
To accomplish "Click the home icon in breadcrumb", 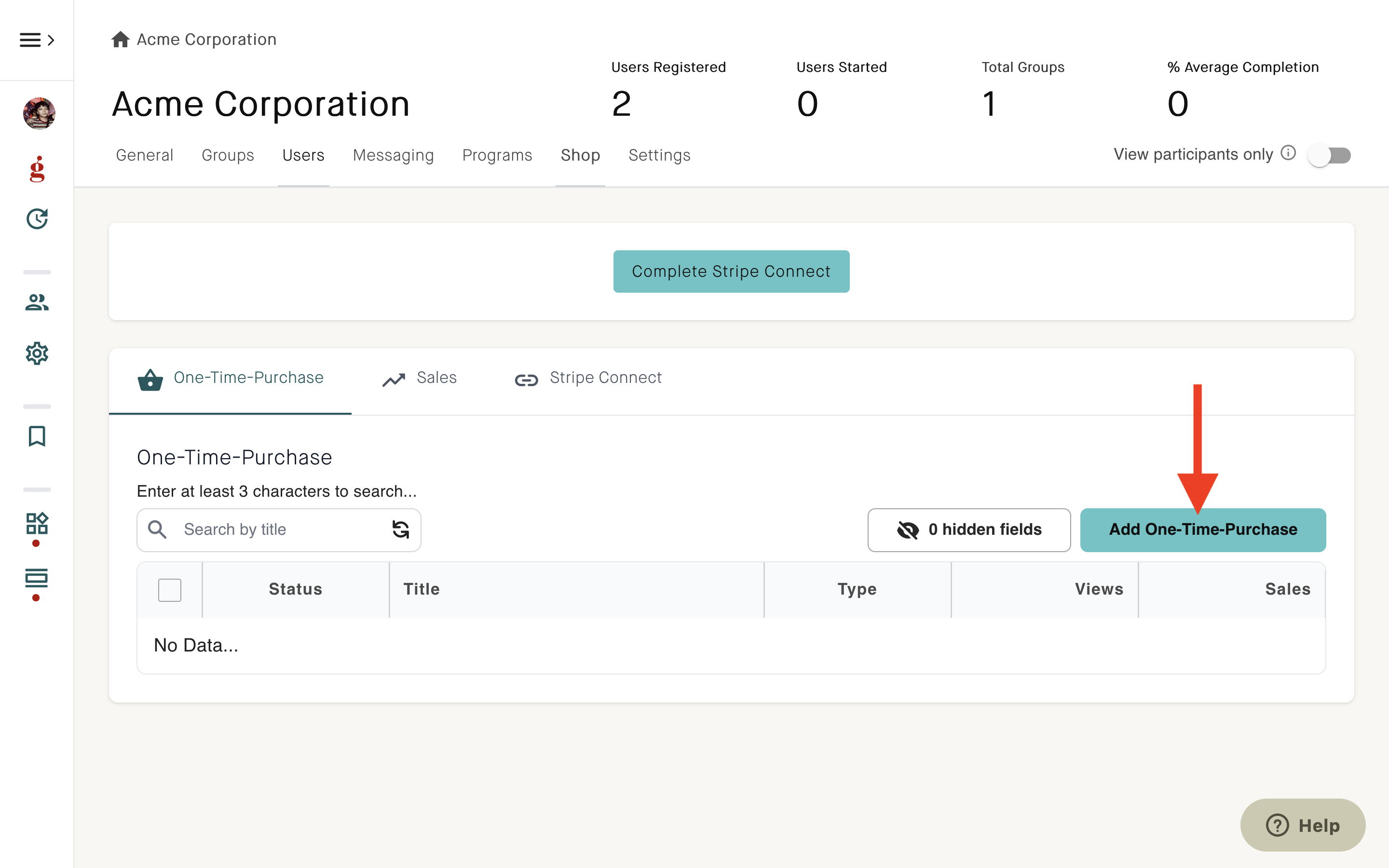I will 120,39.
